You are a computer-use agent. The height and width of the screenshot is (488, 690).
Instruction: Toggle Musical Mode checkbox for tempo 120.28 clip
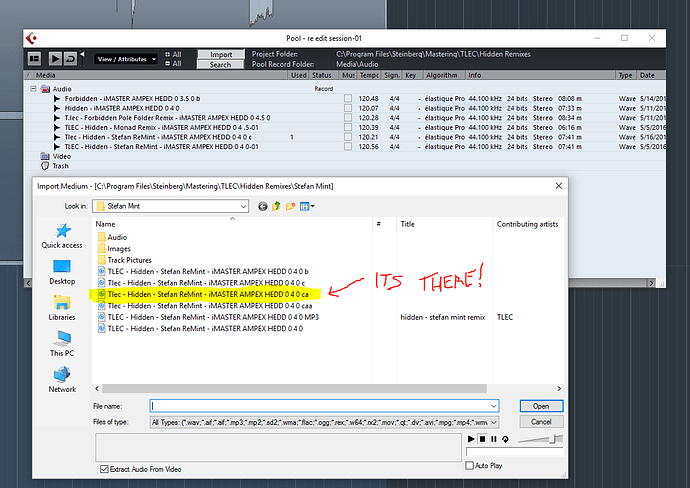click(x=348, y=118)
